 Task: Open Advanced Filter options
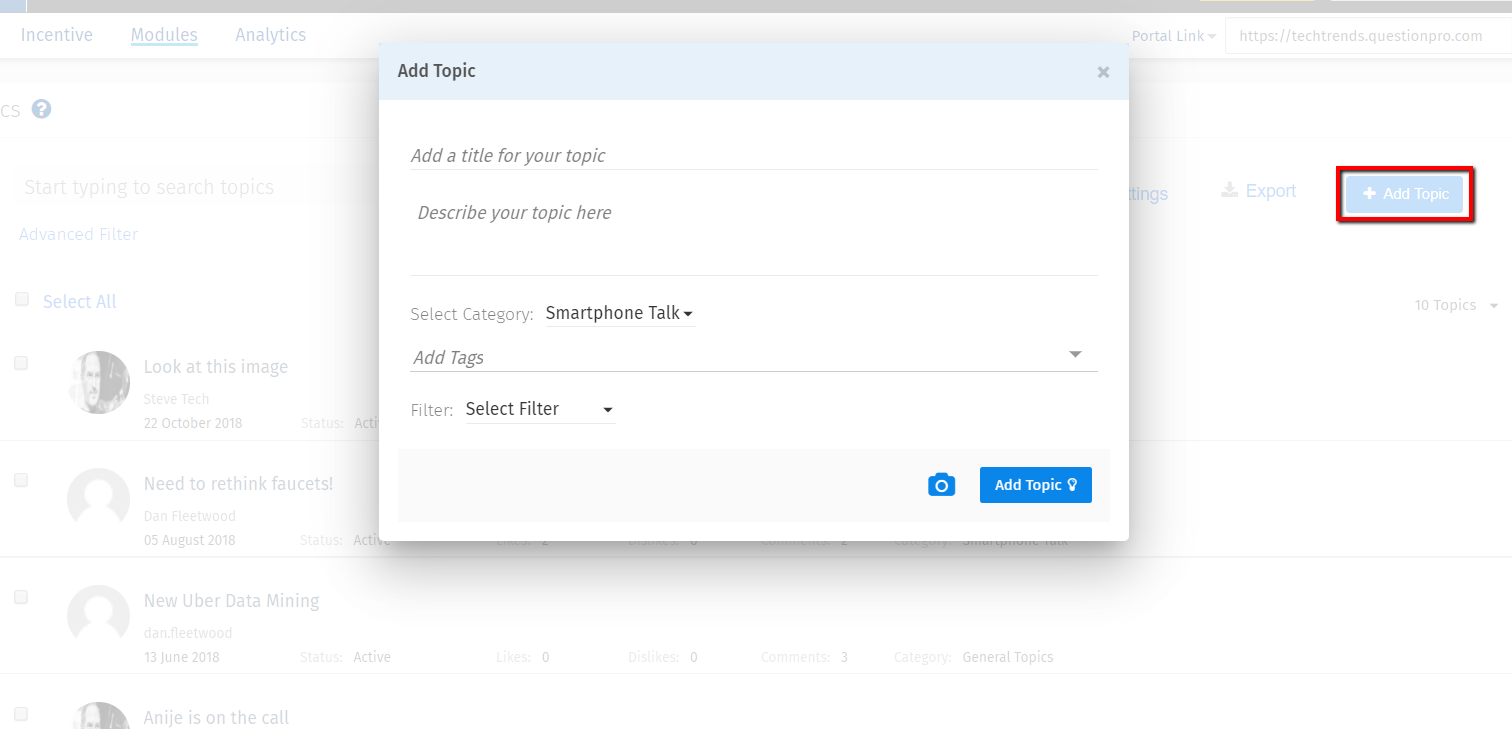[78, 233]
